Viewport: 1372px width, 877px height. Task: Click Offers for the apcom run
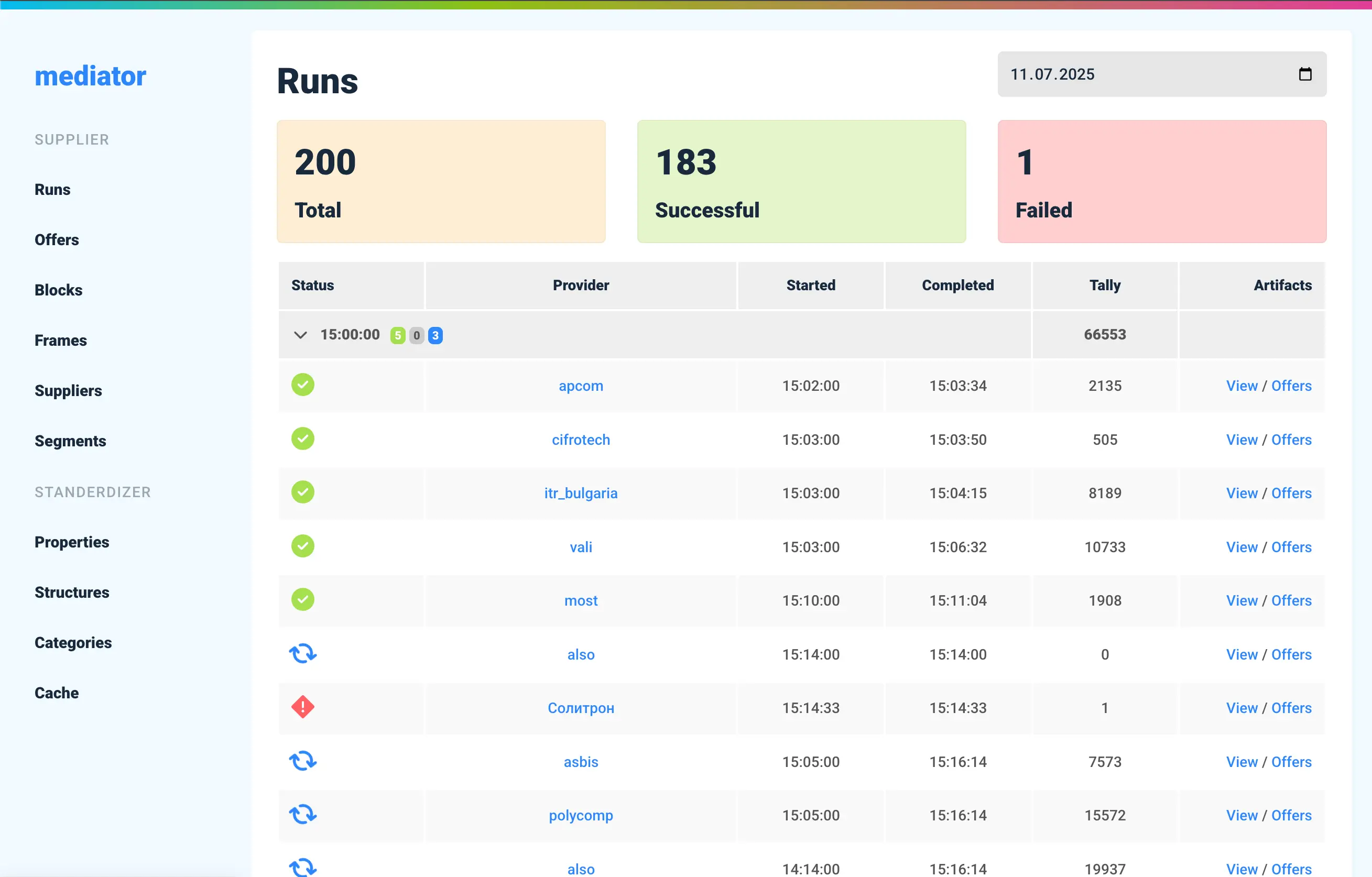1291,386
